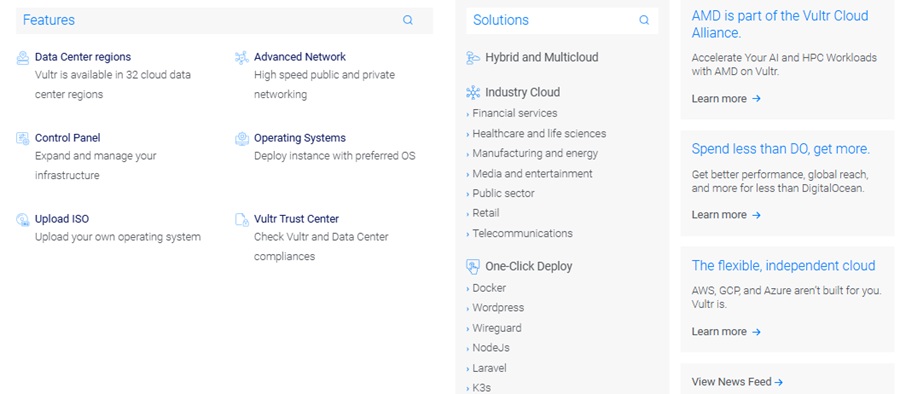Screen dimensions: 900x394
Task: Click the Hybrid and Multicloud icon
Action: click(473, 57)
